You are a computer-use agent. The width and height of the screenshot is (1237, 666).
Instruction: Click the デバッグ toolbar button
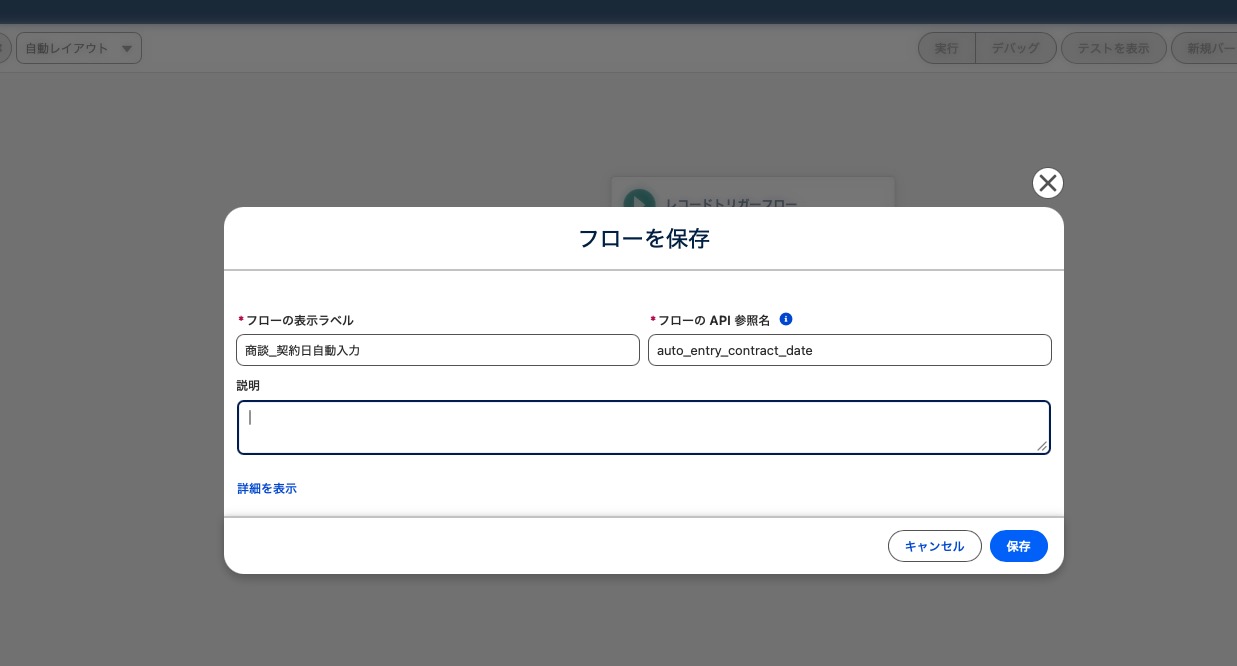[x=1015, y=48]
